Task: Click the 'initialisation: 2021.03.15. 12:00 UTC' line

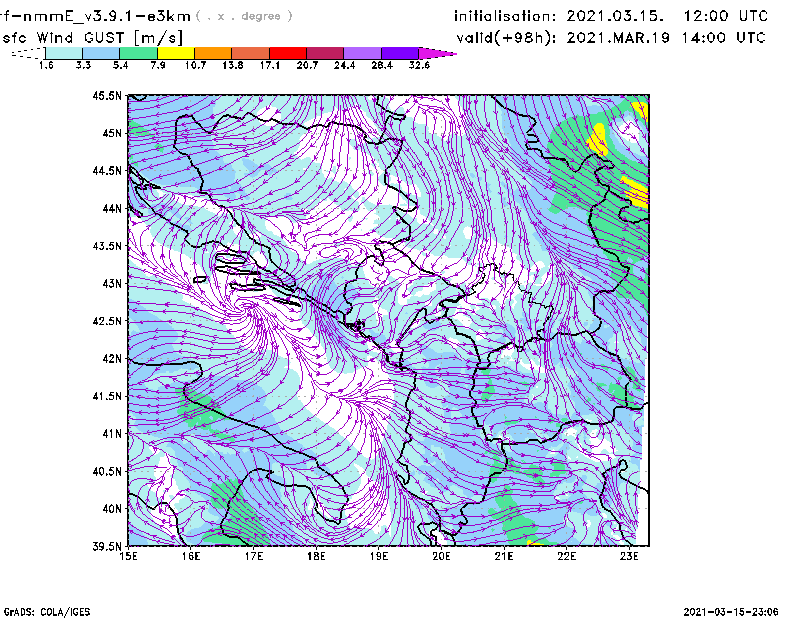Action: [x=611, y=16]
